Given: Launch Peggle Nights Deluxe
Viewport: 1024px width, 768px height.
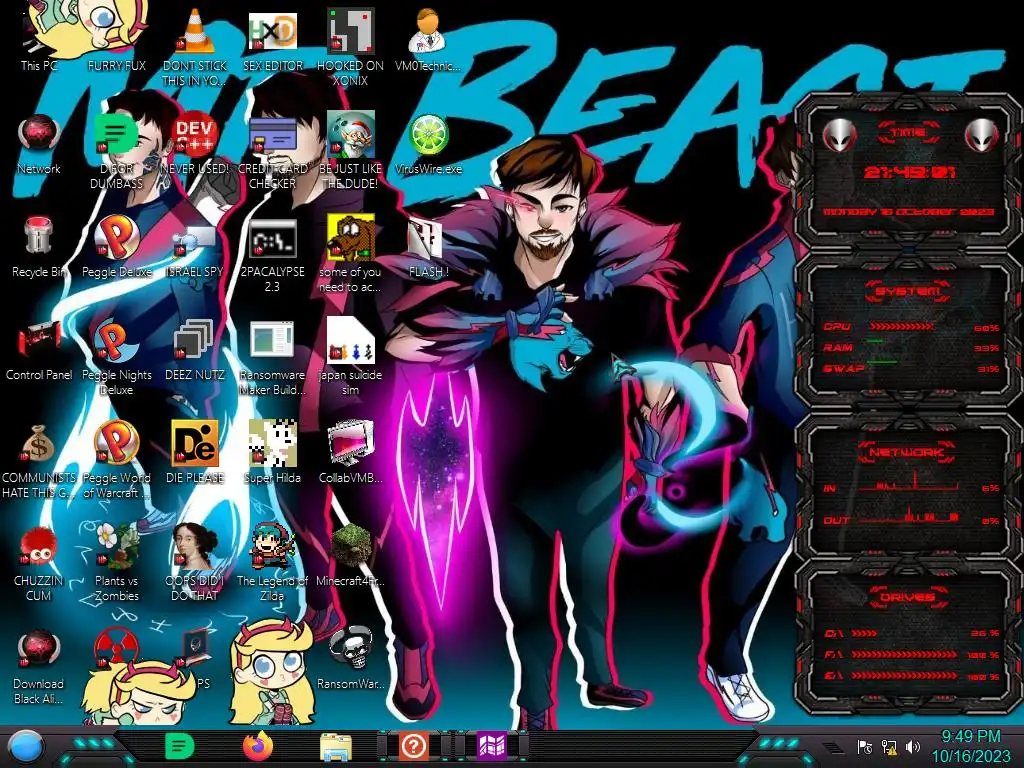Looking at the screenshot, I should pos(116,358).
